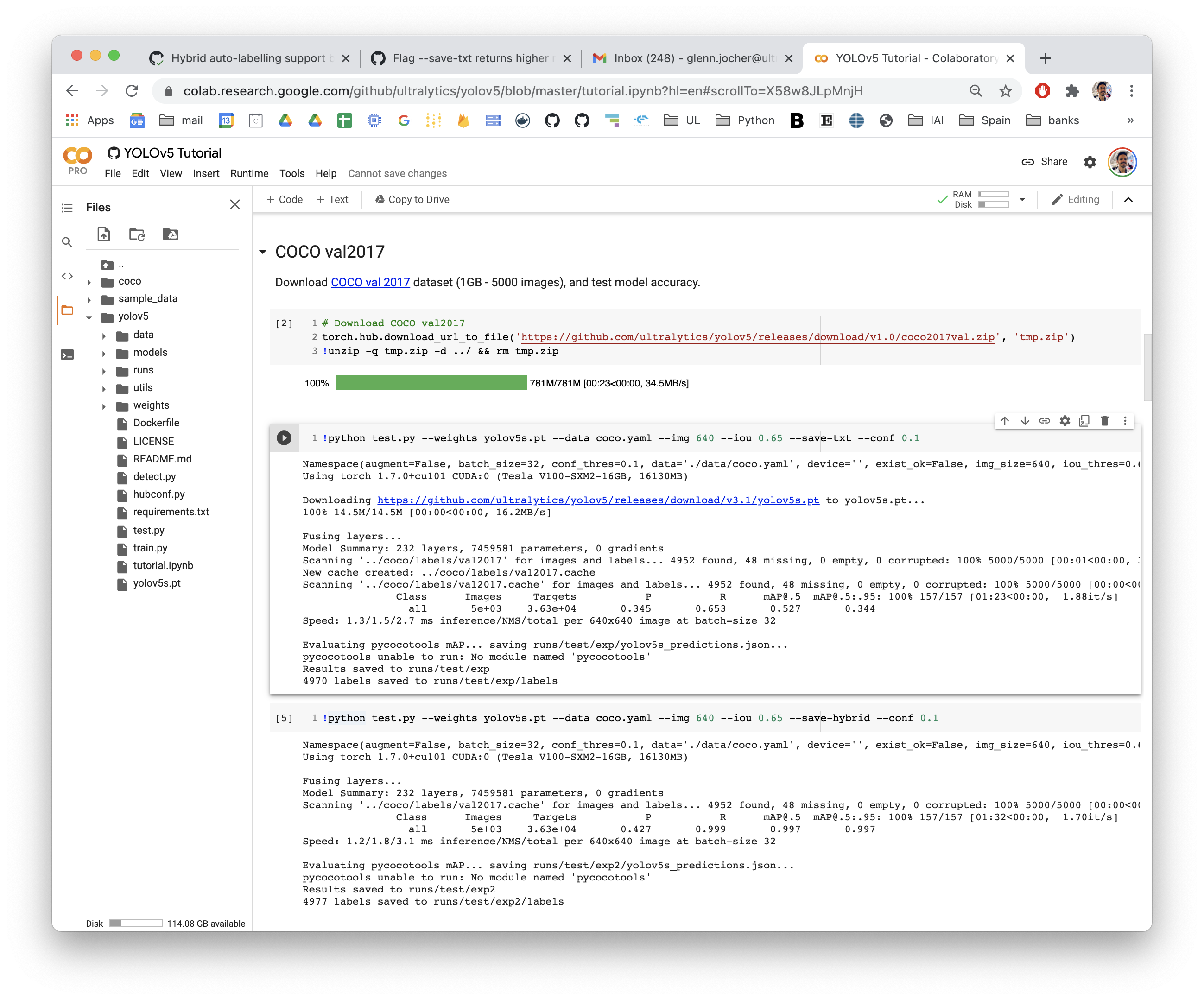Viewport: 1204px width, 1000px height.
Task: Copy link to cell icon
Action: (1045, 421)
